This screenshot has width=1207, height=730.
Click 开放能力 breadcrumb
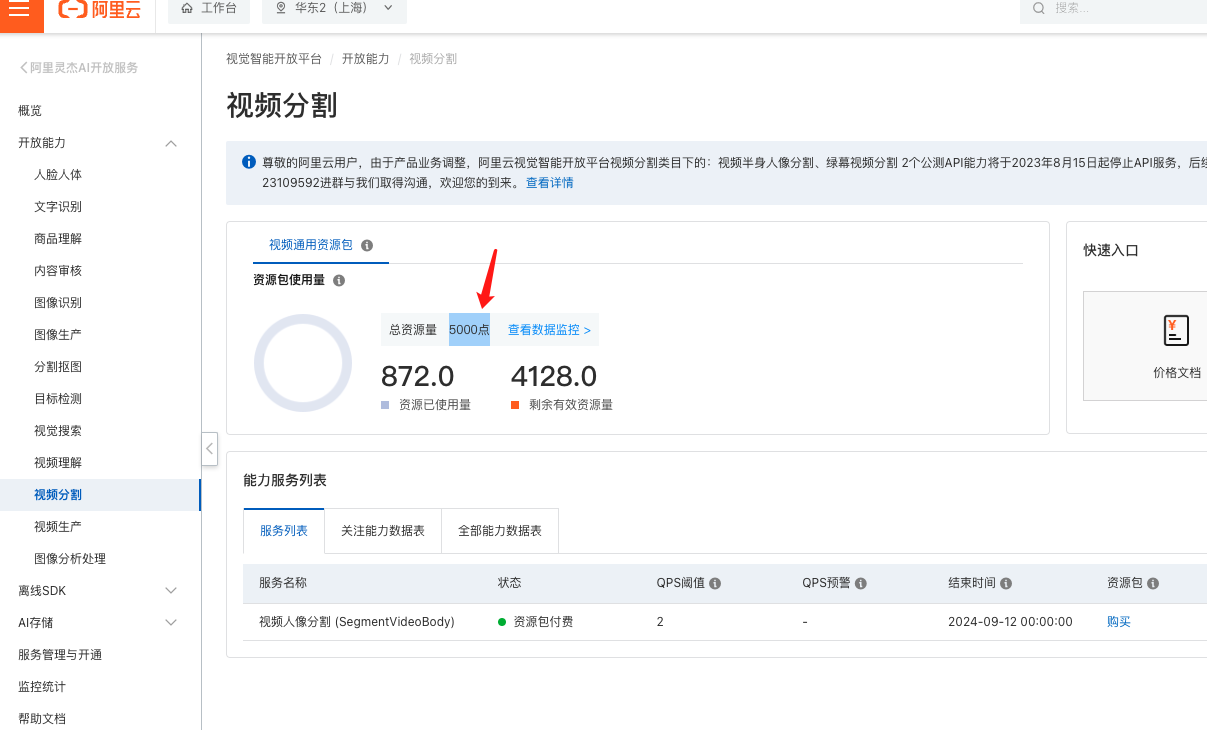click(366, 59)
